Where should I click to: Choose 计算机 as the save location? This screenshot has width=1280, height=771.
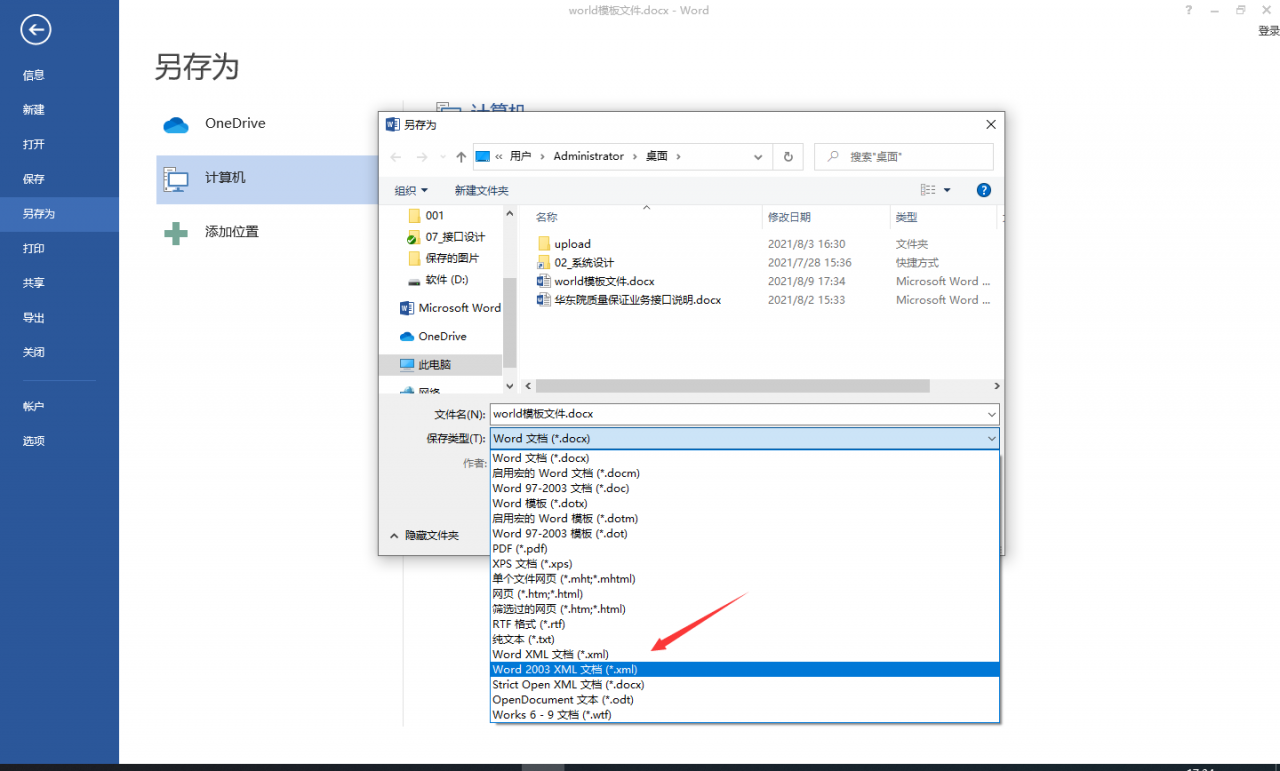click(x=266, y=179)
